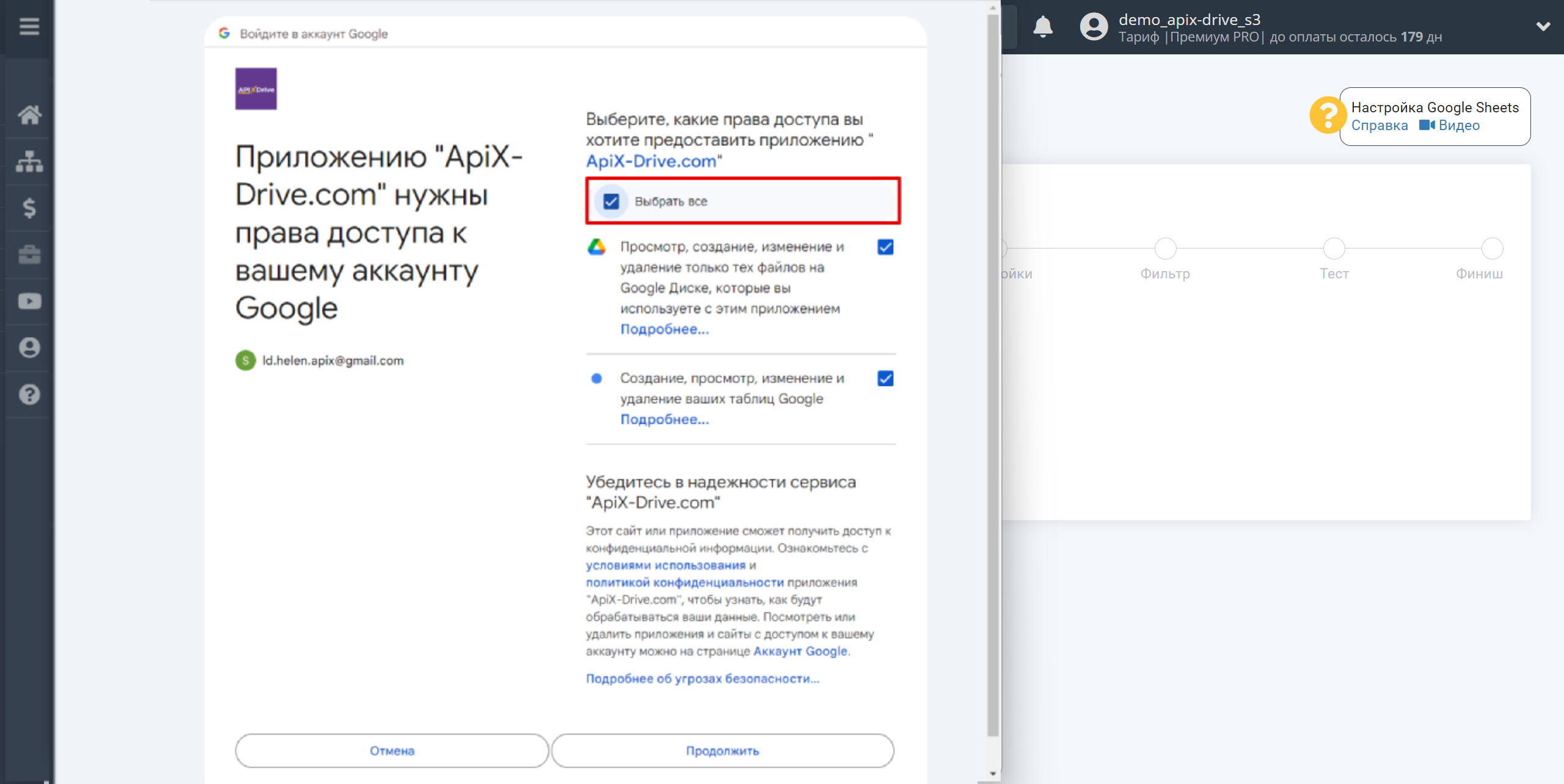This screenshot has width=1564, height=784.
Task: Select the 'Тест' step circle
Action: [1334, 249]
